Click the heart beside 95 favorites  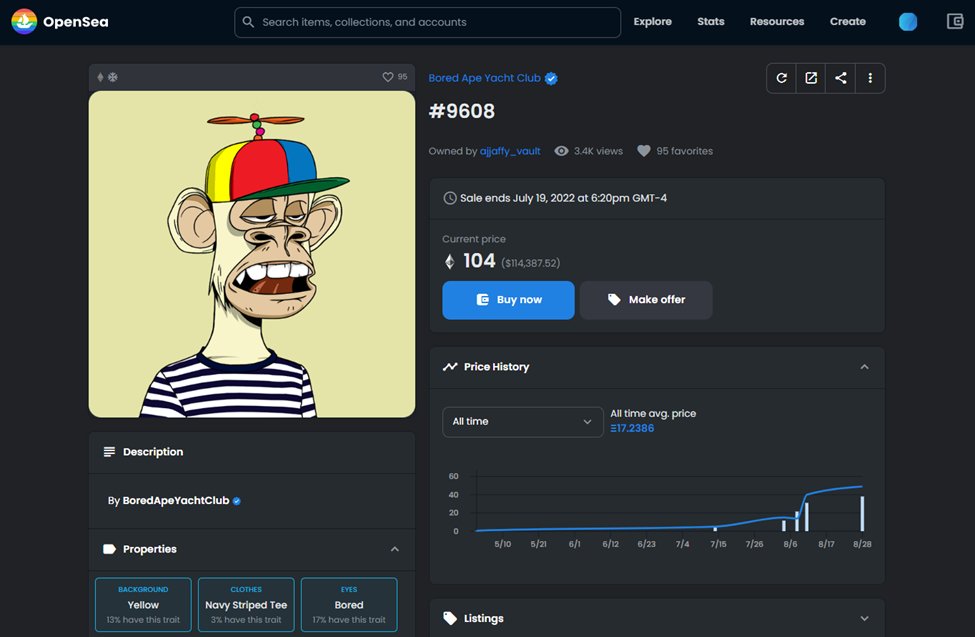[x=644, y=151]
